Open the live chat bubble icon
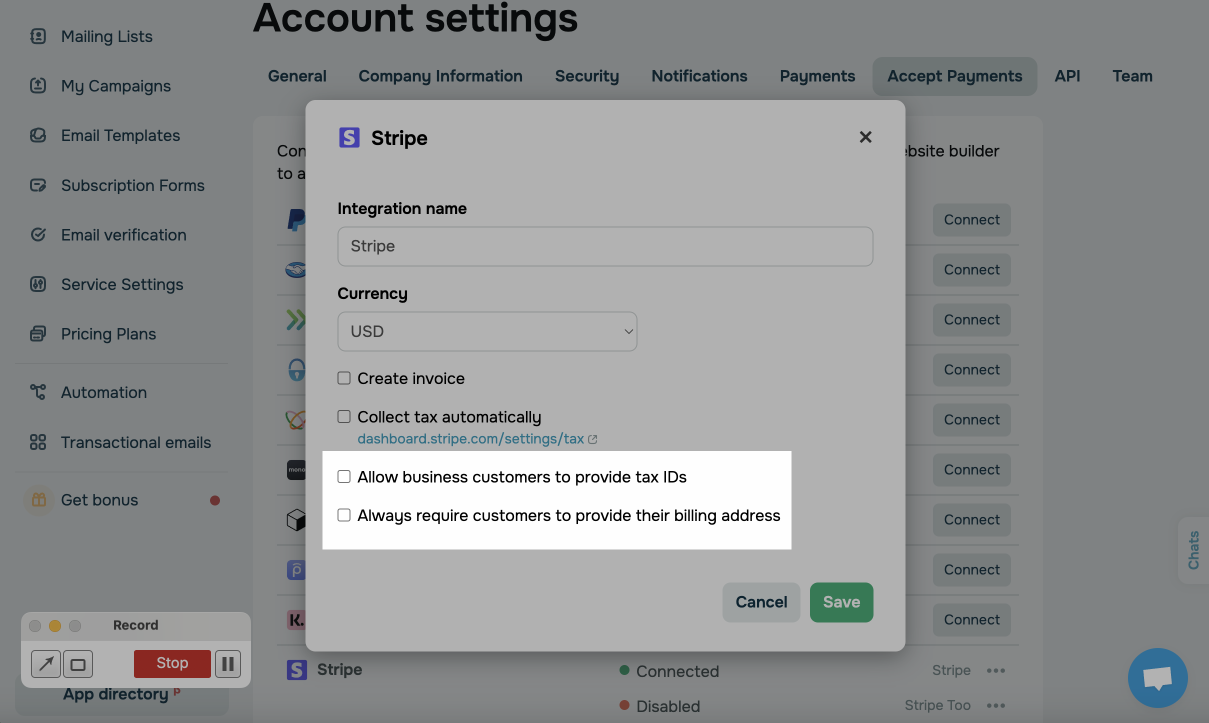This screenshot has height=723, width=1209. (1157, 678)
